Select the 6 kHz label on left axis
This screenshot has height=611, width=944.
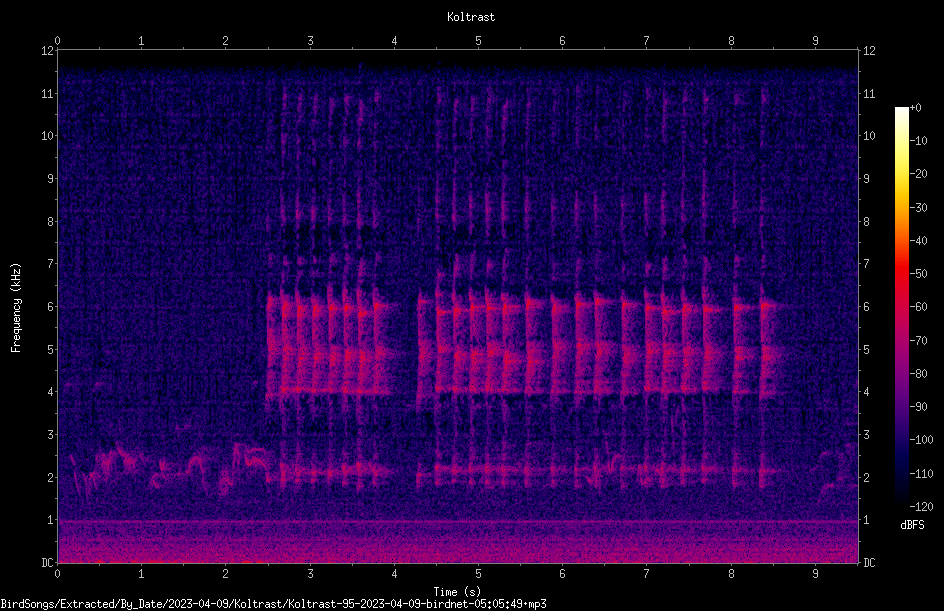coord(51,306)
